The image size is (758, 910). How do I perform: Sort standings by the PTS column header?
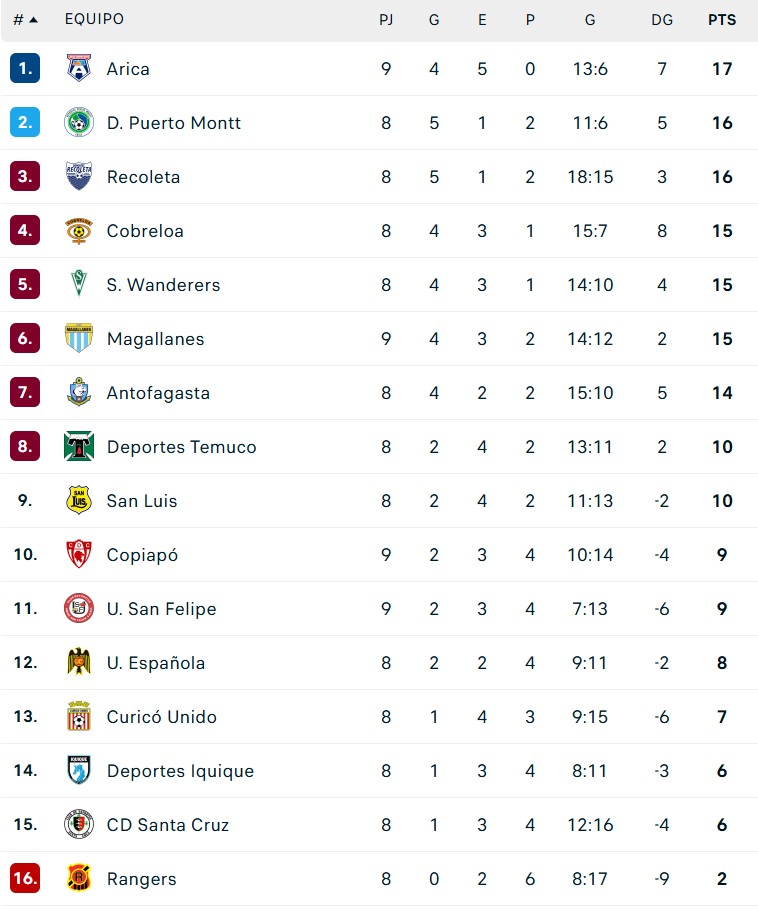click(x=721, y=20)
